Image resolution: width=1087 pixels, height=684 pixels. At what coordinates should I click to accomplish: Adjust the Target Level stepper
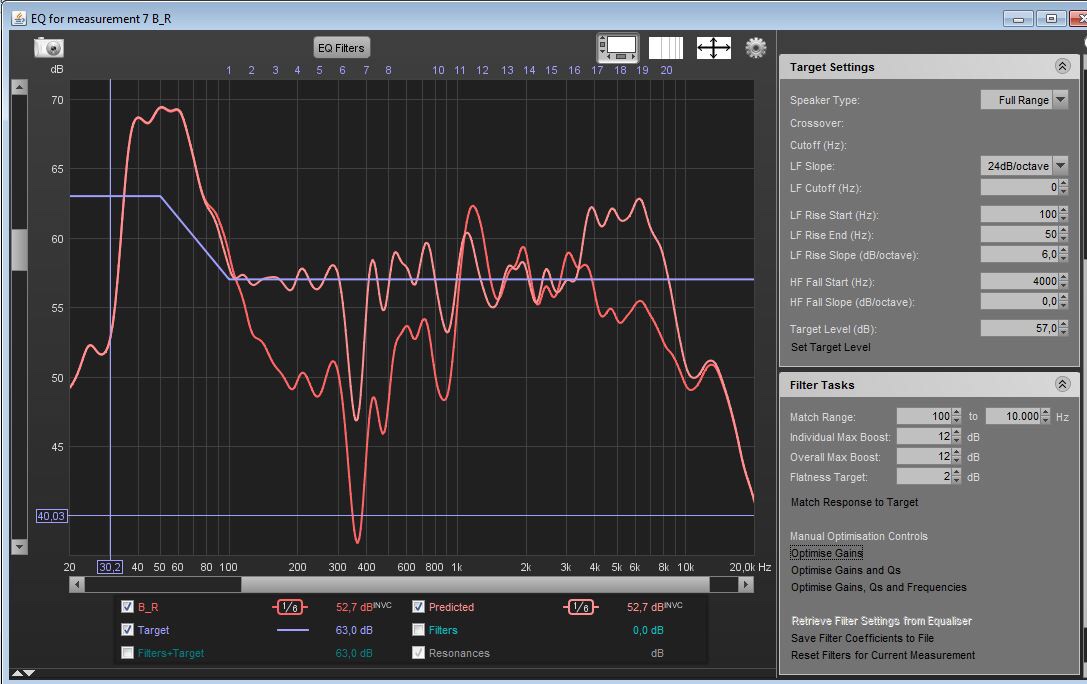(1063, 328)
